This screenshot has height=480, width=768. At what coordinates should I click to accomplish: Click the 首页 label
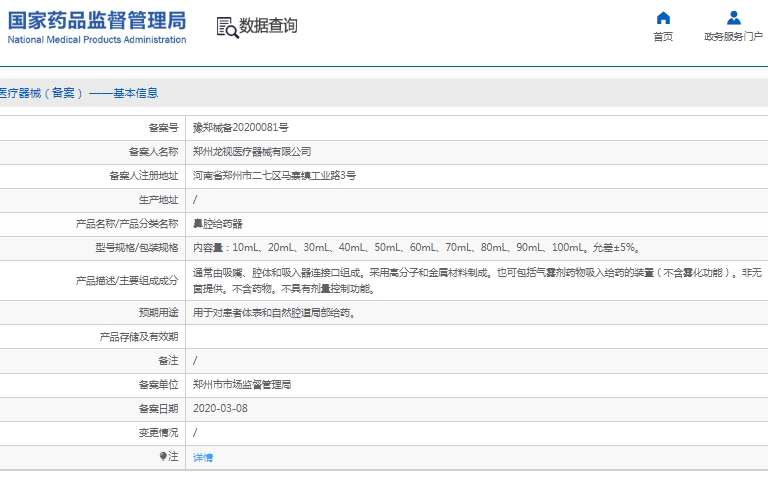click(x=663, y=37)
